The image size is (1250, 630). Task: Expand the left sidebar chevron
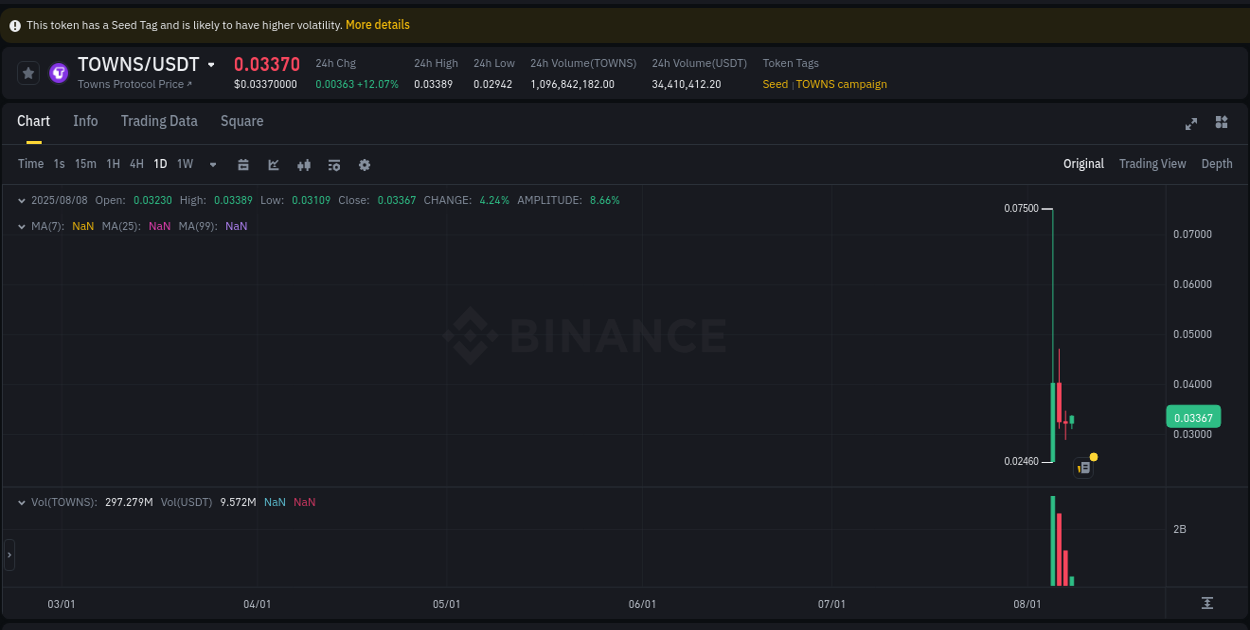point(8,555)
